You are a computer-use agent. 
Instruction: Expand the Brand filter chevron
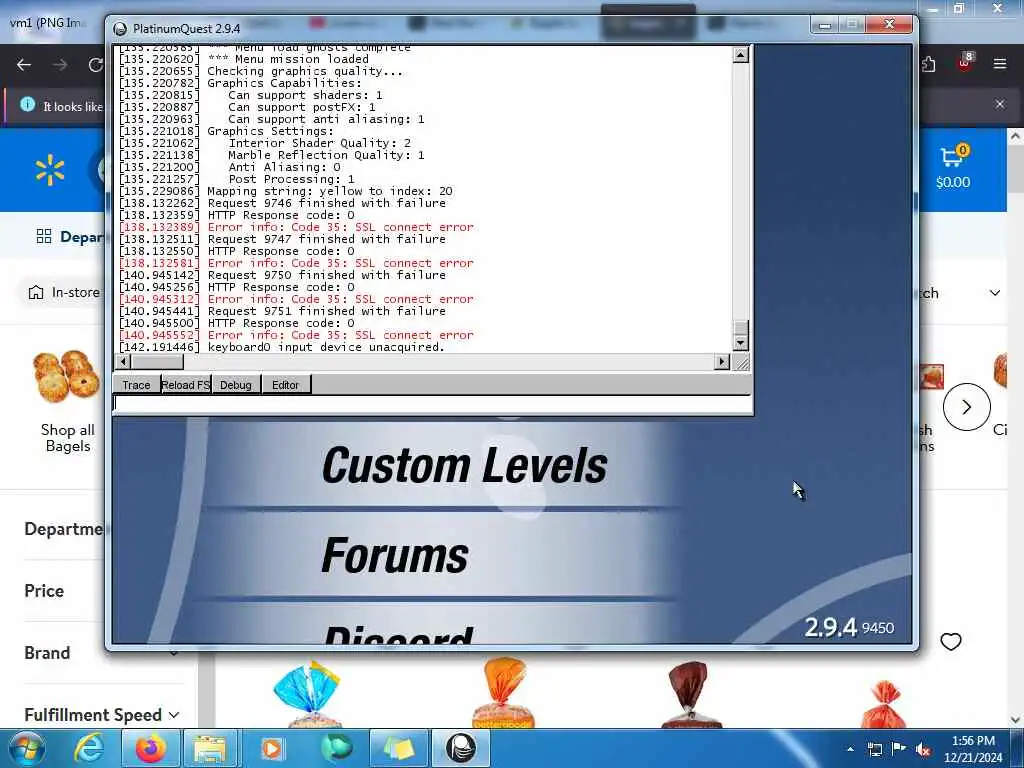tap(174, 653)
